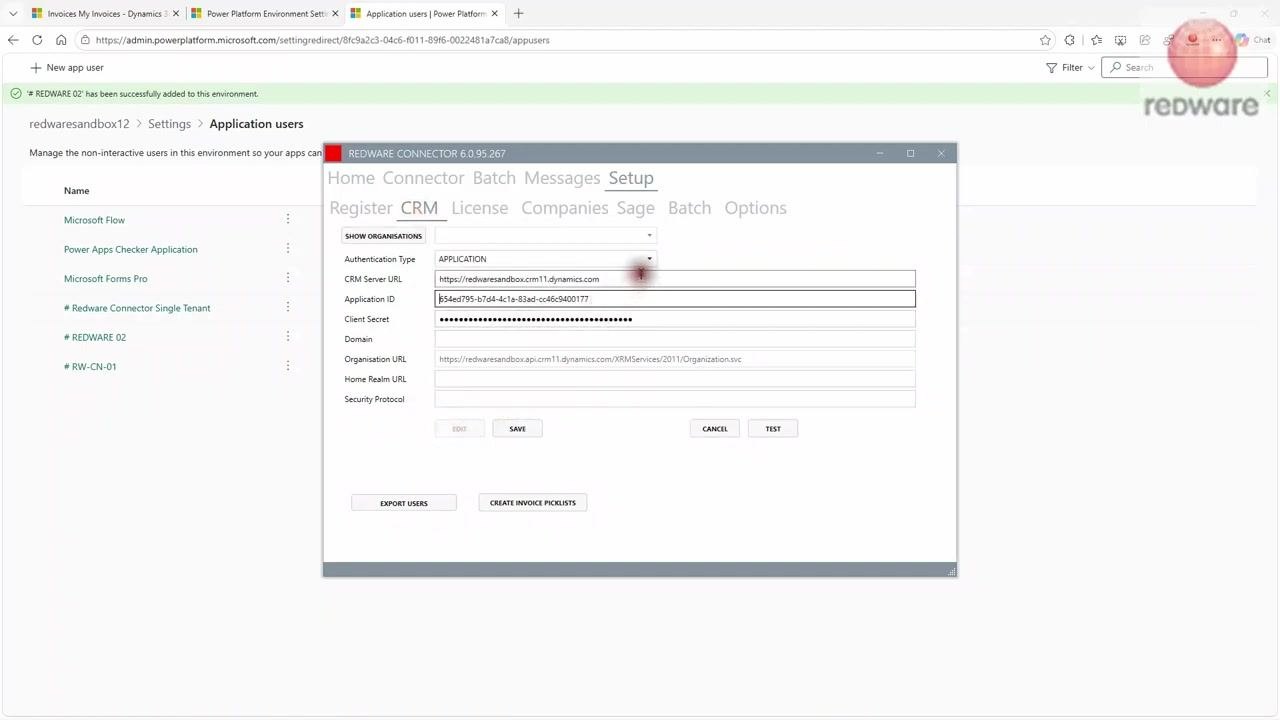Image resolution: width=1280 pixels, height=720 pixels.
Task: Open the Microsoft Flow app user
Action: (x=94, y=220)
